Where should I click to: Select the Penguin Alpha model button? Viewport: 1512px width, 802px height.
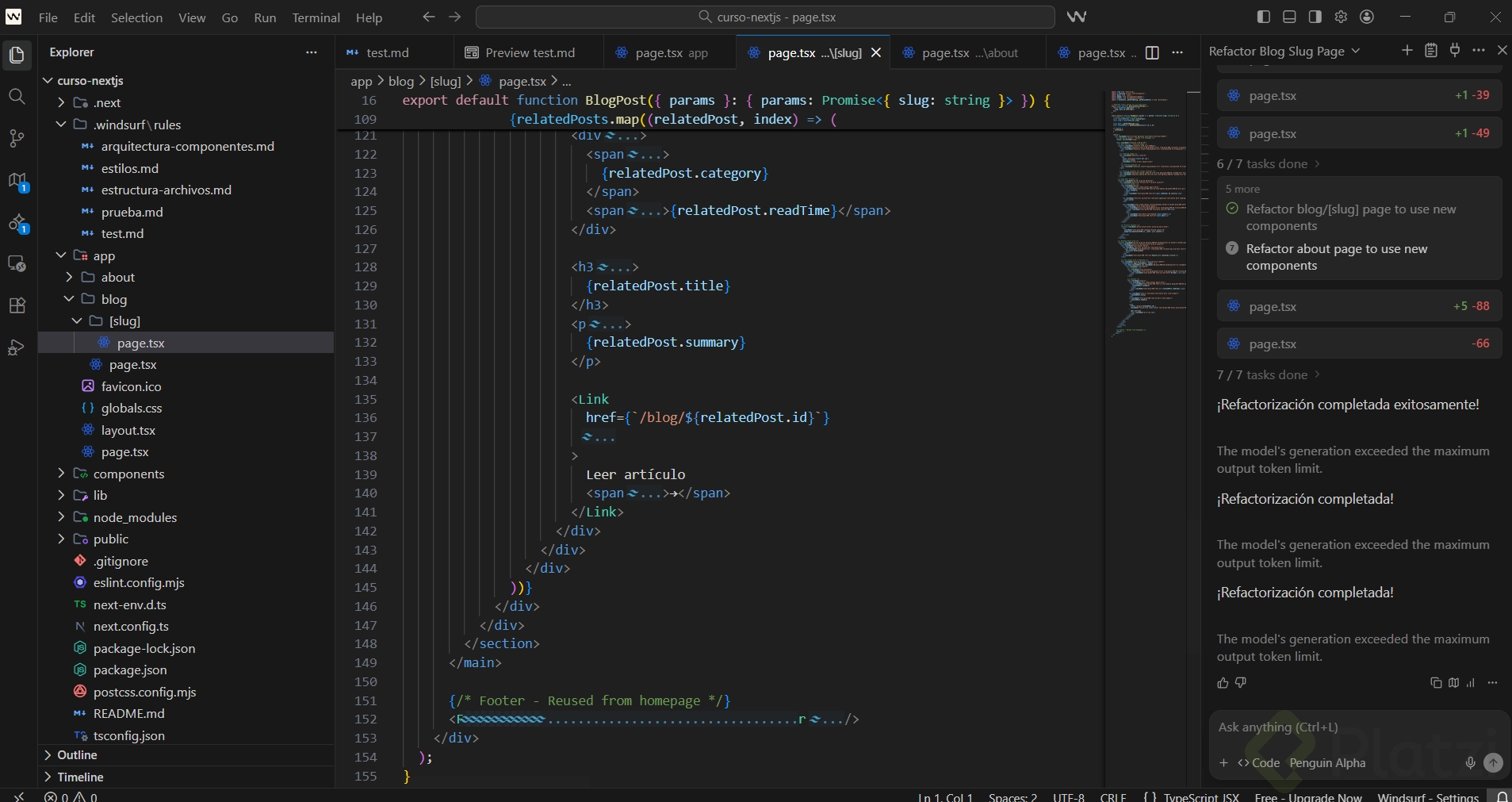tap(1327, 763)
